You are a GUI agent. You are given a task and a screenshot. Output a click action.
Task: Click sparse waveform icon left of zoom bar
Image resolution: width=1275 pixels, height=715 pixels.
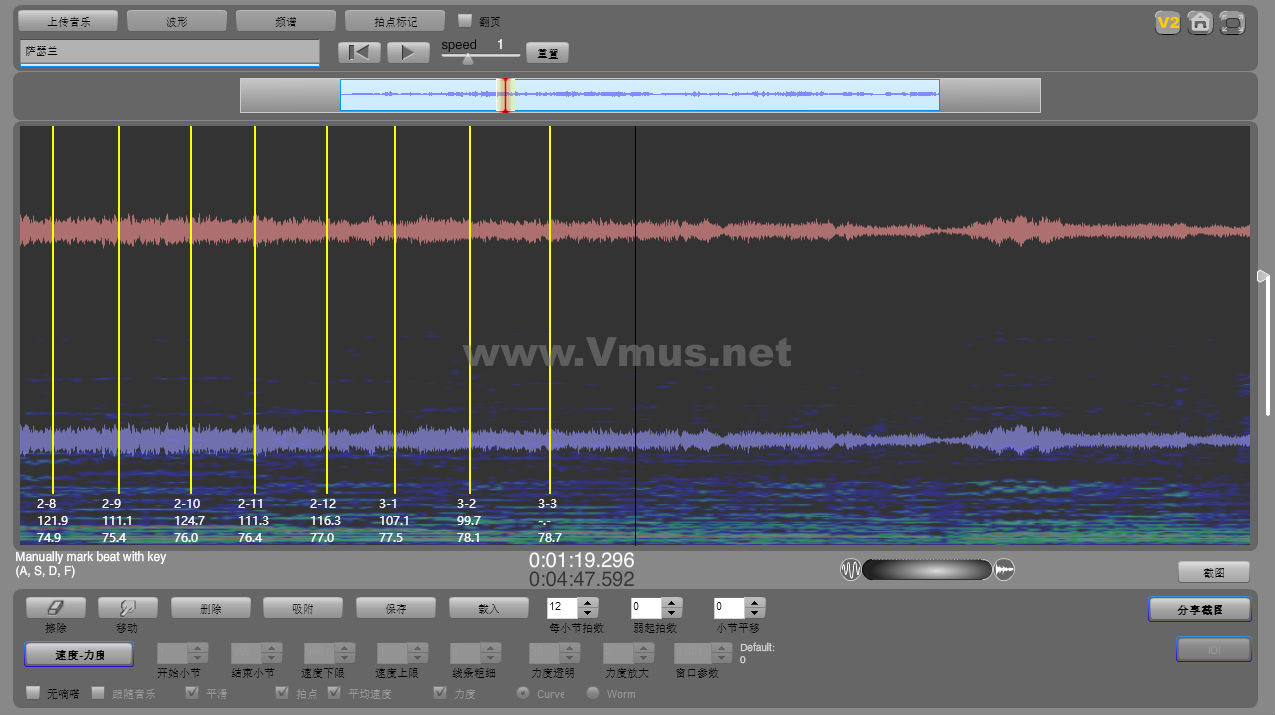tap(851, 570)
